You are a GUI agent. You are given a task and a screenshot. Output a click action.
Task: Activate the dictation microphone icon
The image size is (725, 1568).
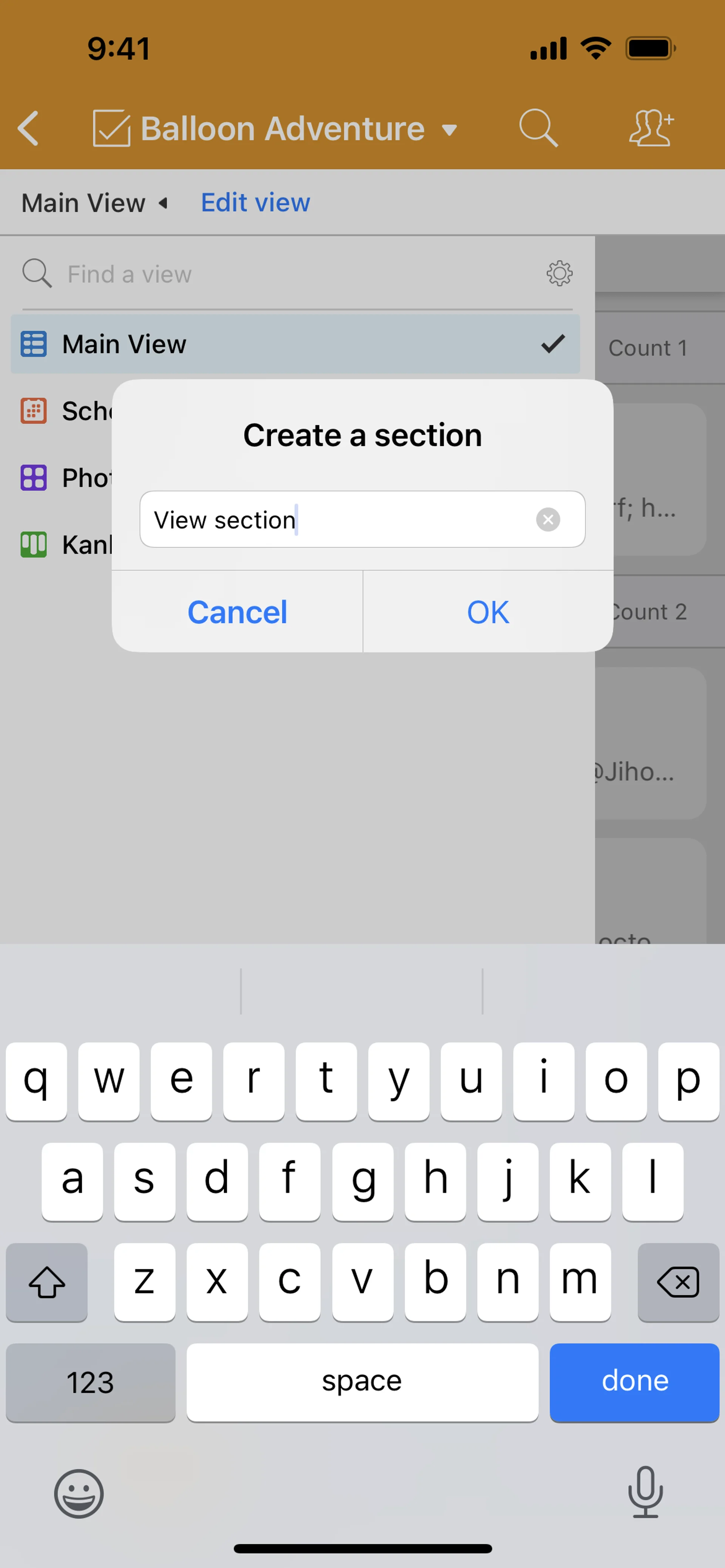coord(645,1492)
